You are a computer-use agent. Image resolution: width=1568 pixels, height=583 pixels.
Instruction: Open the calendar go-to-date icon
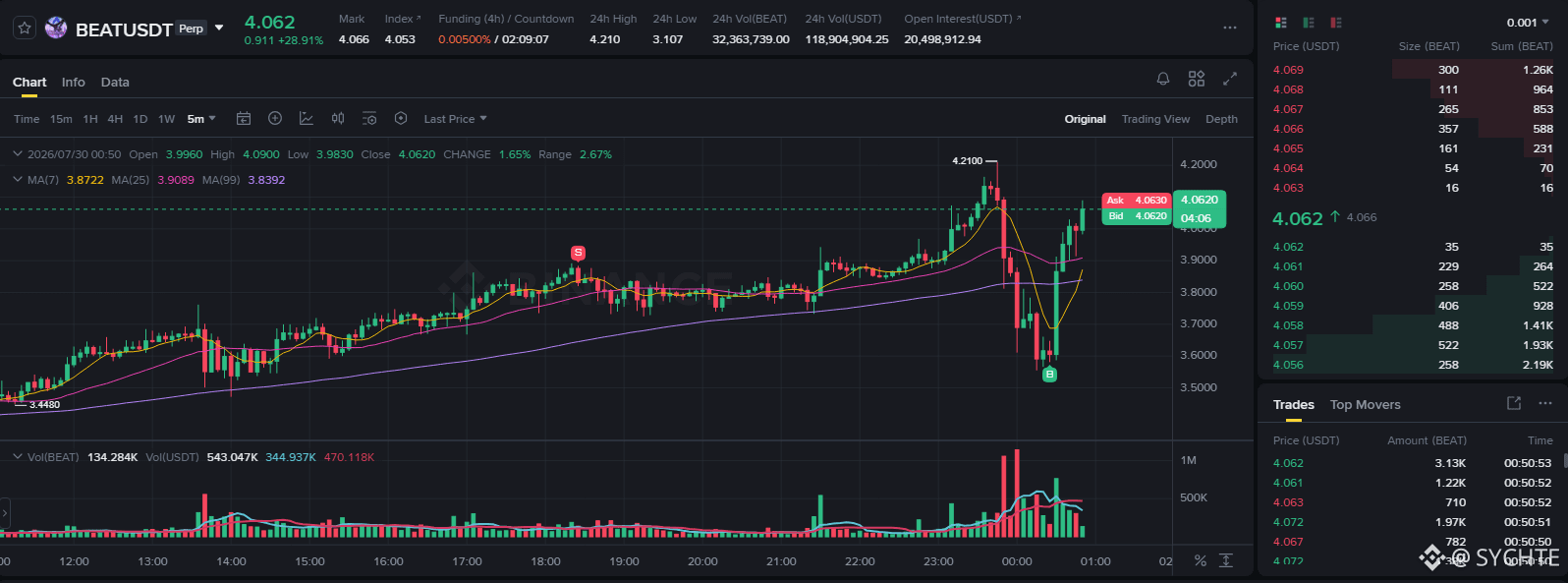(244, 118)
